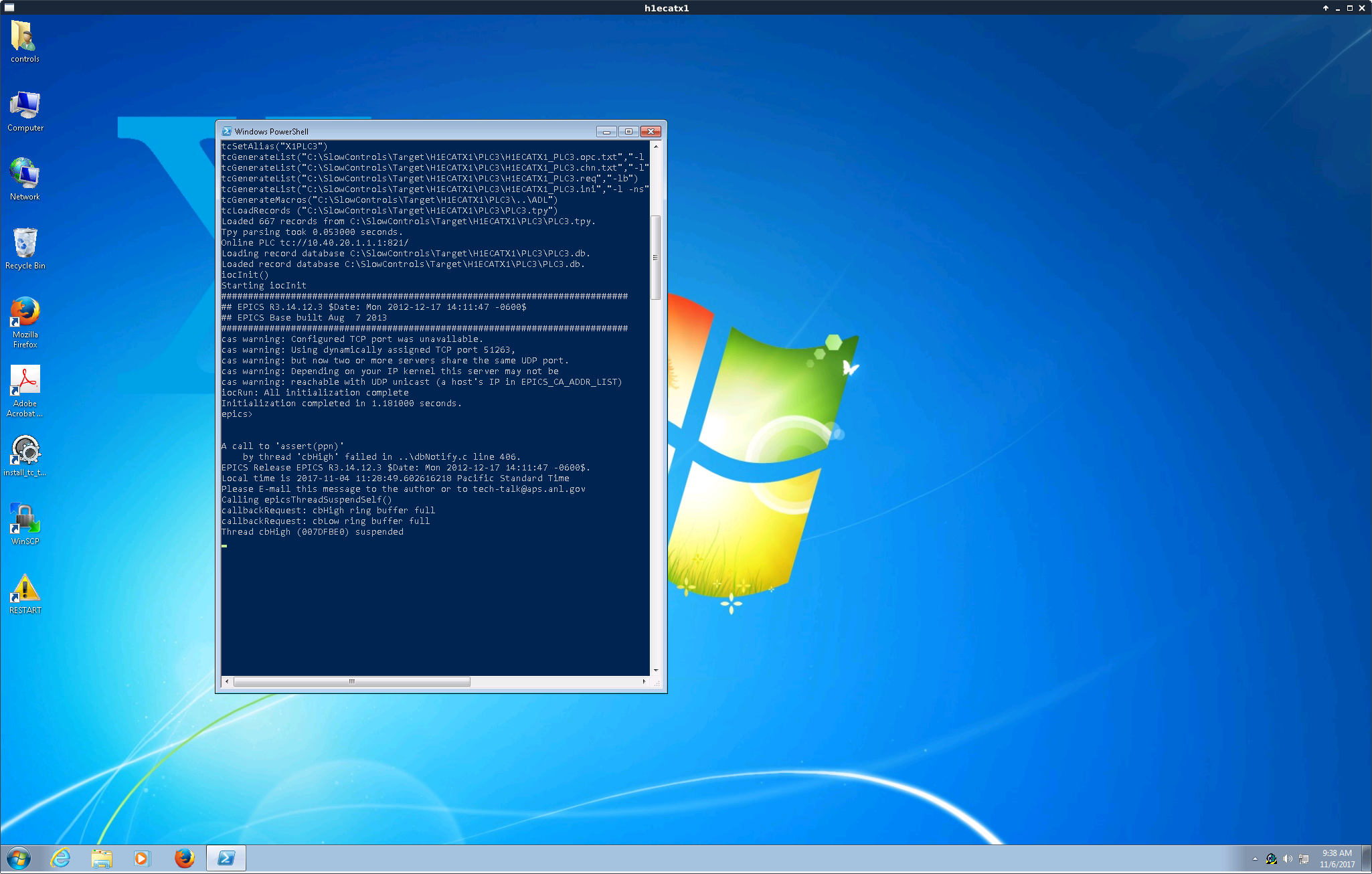Launch WinSCP from desktop
The image size is (1372, 874).
[25, 524]
